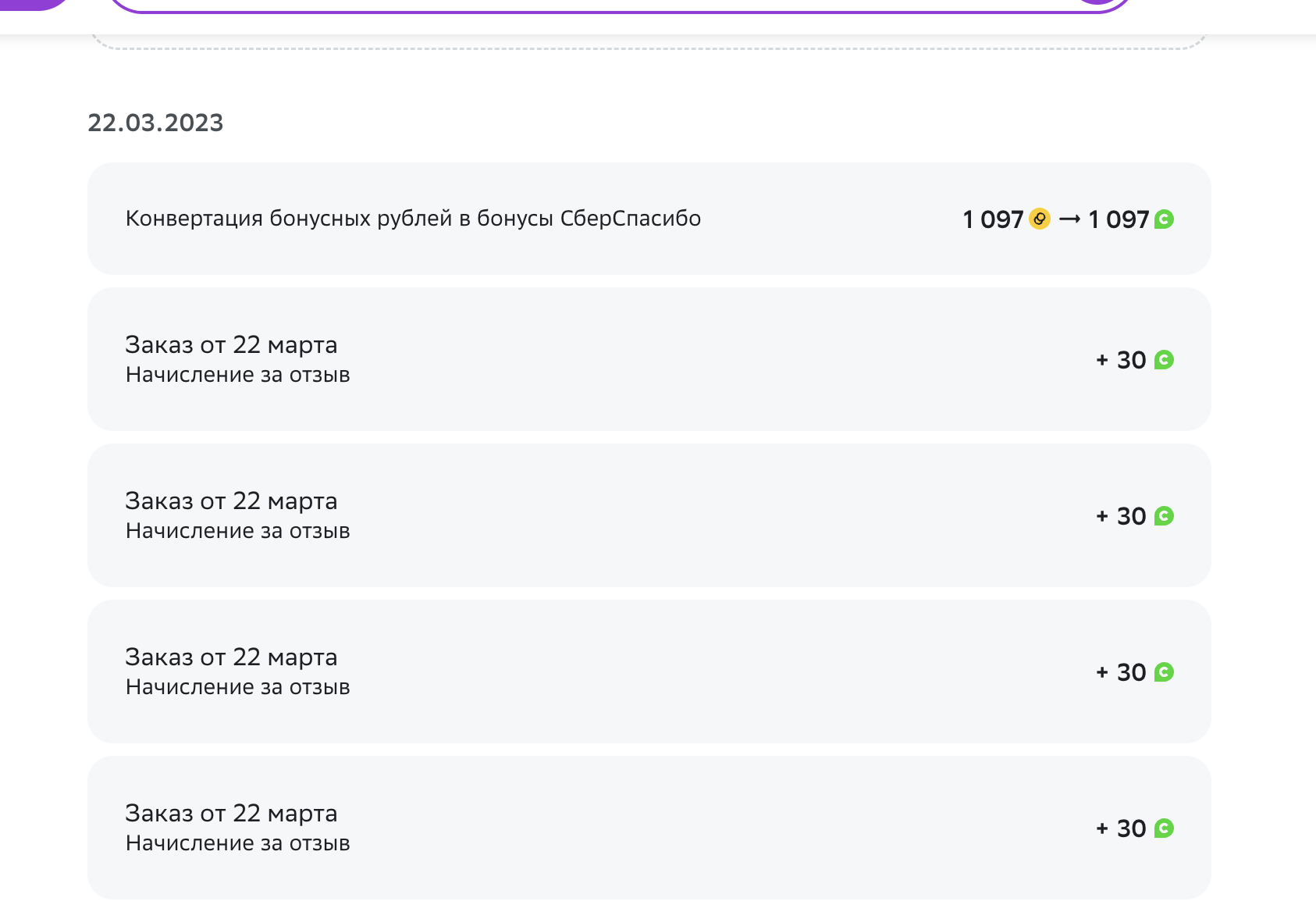This screenshot has height=912, width=1316.
Task: Click the green bonus icon in the first review row
Action: click(x=1164, y=360)
